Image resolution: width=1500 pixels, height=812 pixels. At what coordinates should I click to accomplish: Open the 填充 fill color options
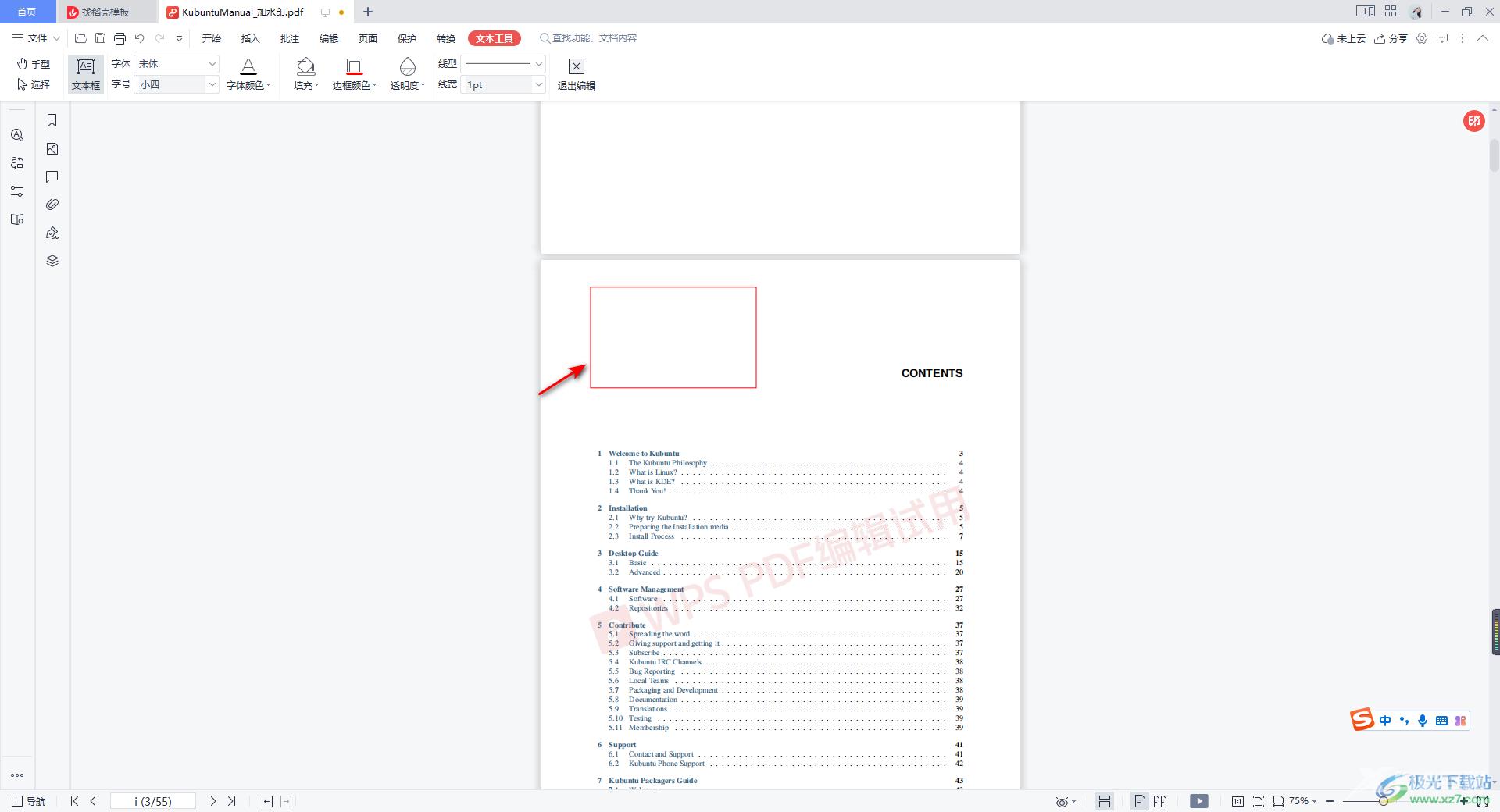[x=306, y=74]
